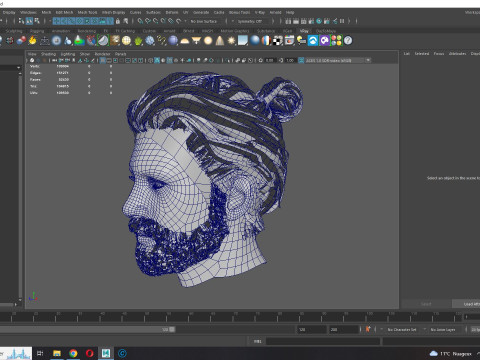Switch to the Animation shelf tab
Image resolution: width=480 pixels, height=360 pixels.
pos(61,31)
